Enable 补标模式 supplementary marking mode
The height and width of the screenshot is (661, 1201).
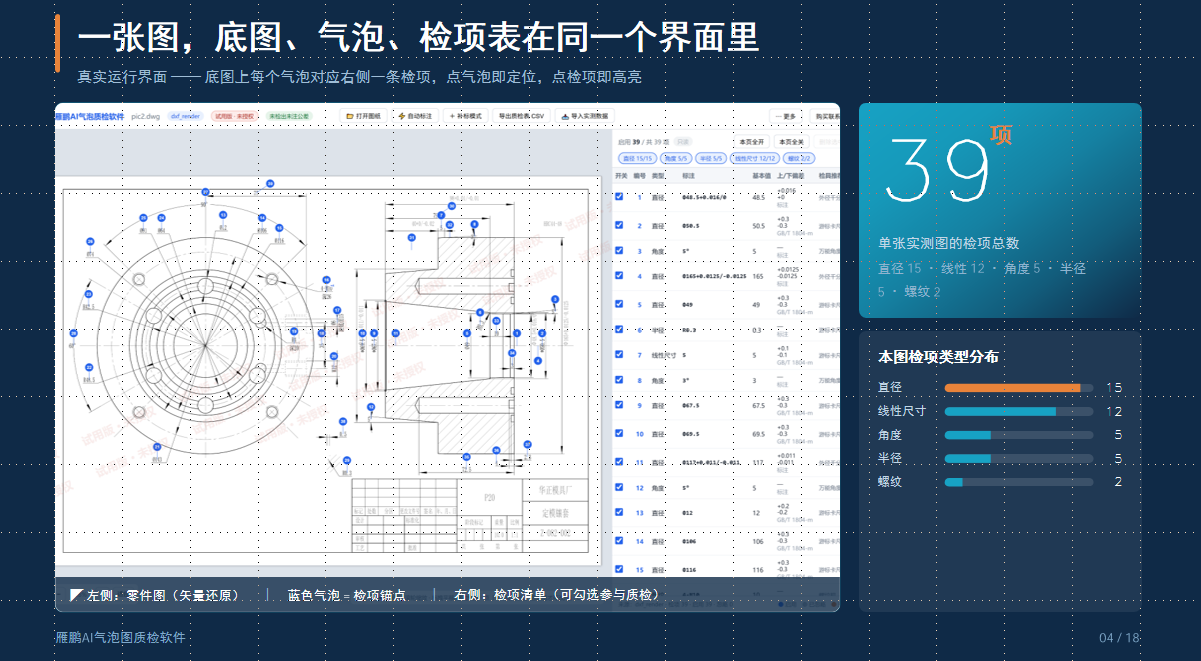point(465,116)
